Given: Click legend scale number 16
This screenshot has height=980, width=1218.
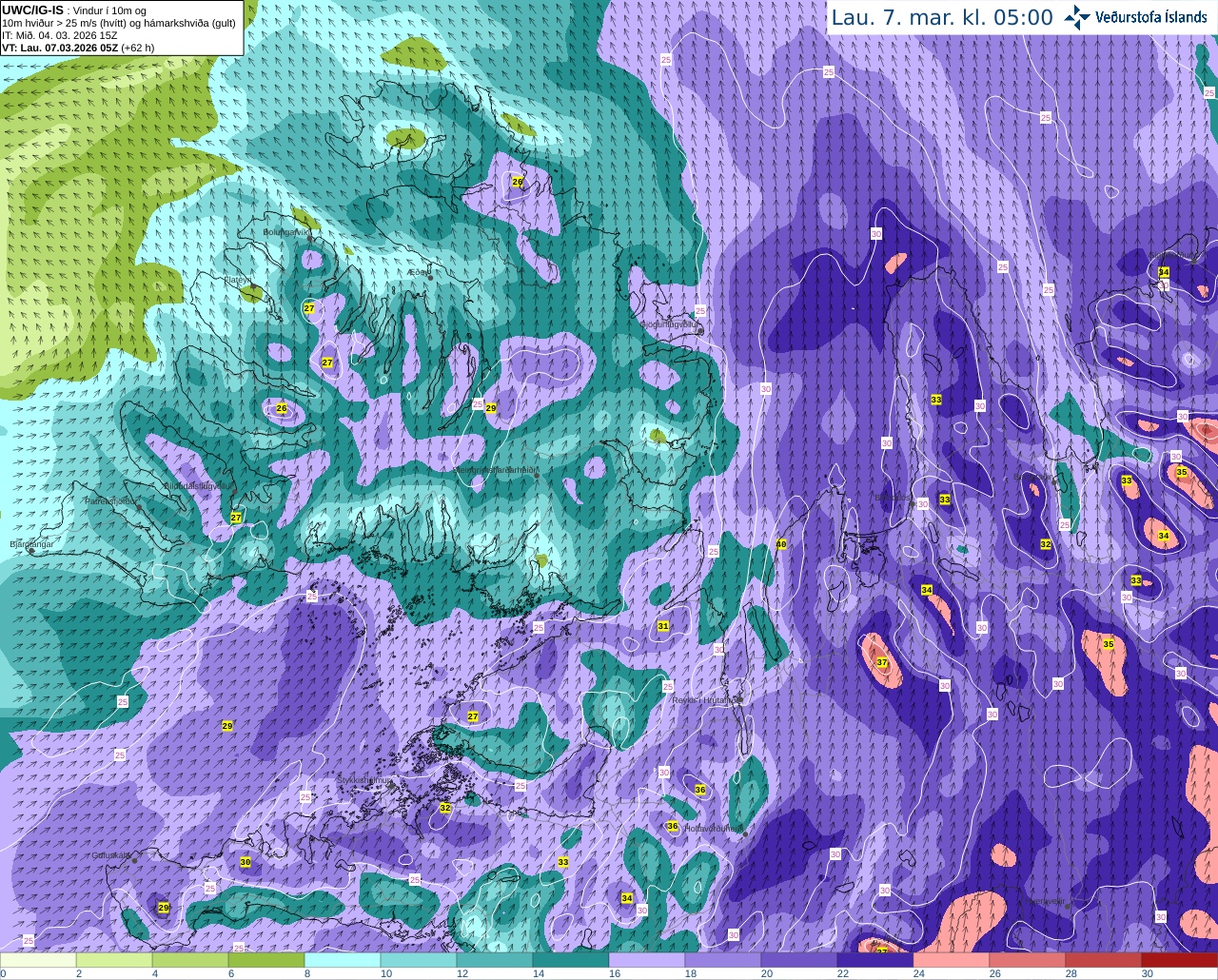Looking at the screenshot, I should pos(615,973).
